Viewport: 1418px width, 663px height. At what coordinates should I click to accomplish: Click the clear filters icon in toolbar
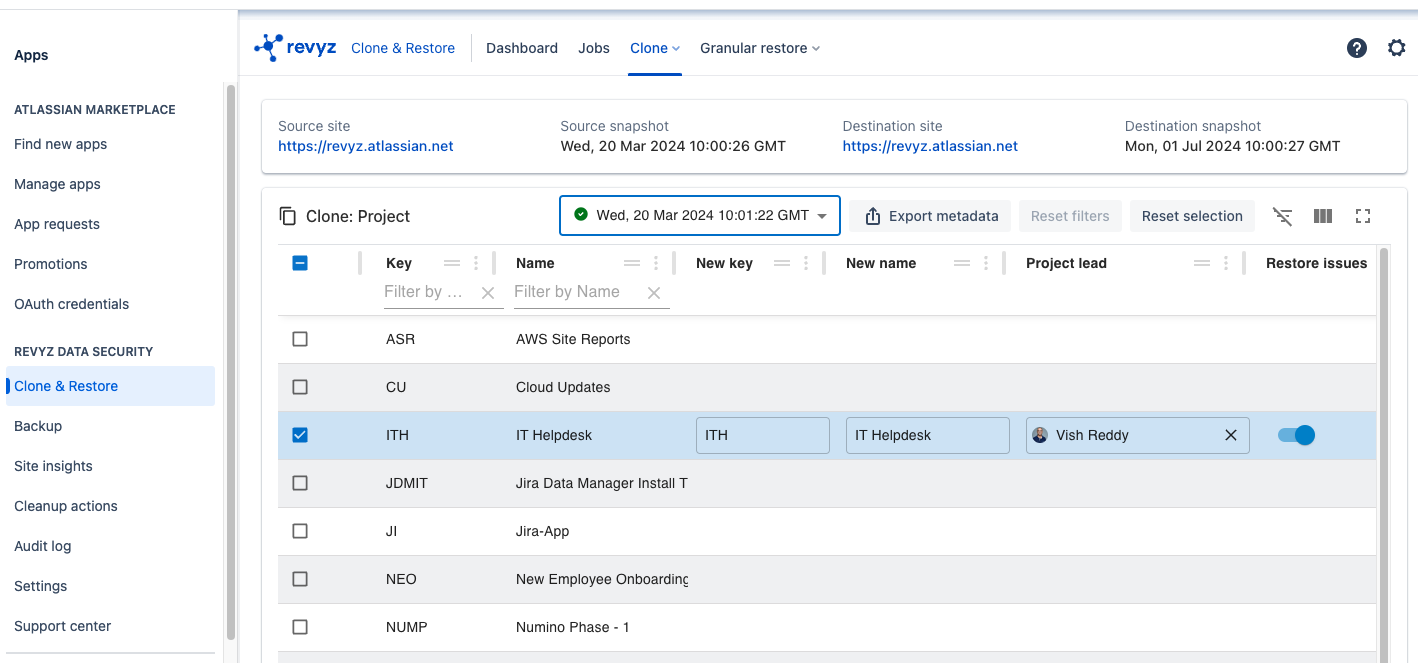(x=1282, y=216)
